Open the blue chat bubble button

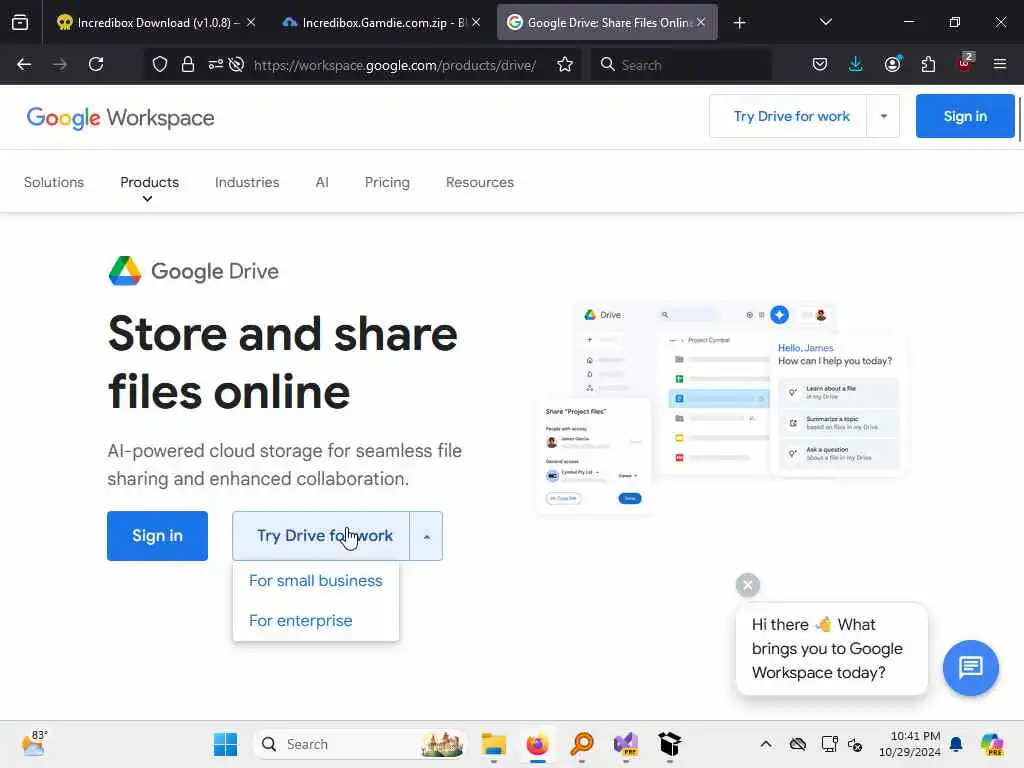tap(970, 667)
